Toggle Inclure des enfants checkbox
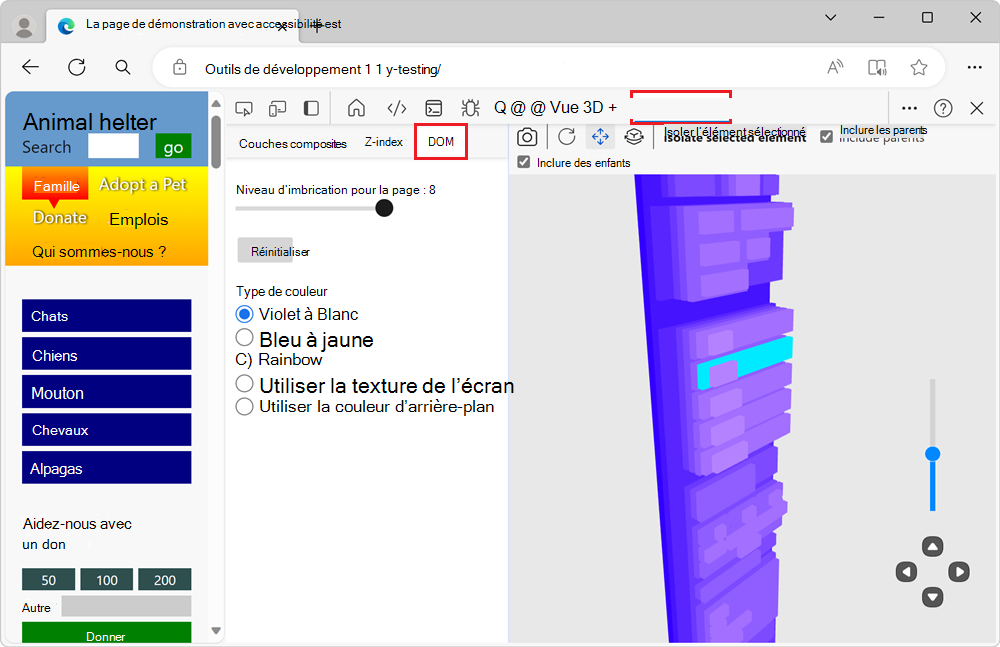 click(524, 162)
